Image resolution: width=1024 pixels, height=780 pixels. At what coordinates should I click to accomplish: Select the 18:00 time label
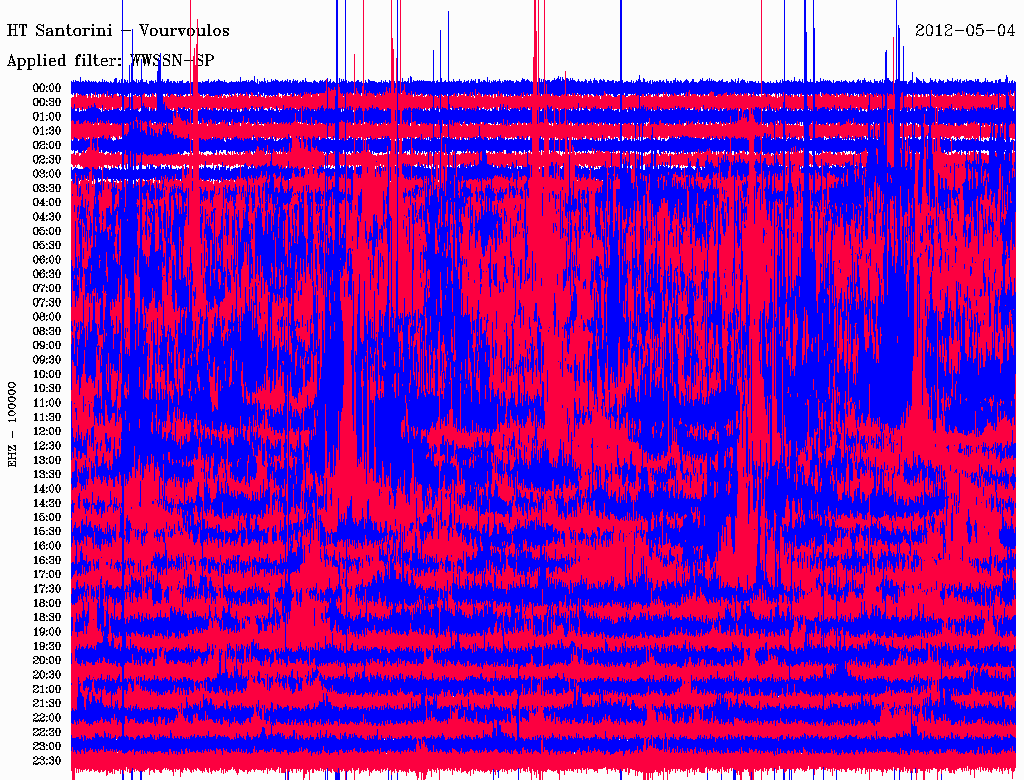click(x=47, y=604)
